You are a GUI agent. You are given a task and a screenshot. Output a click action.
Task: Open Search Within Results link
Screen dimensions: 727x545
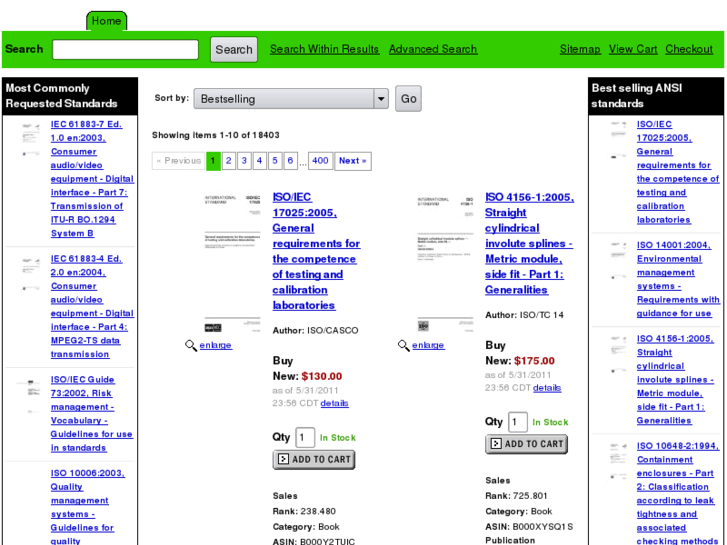324,49
